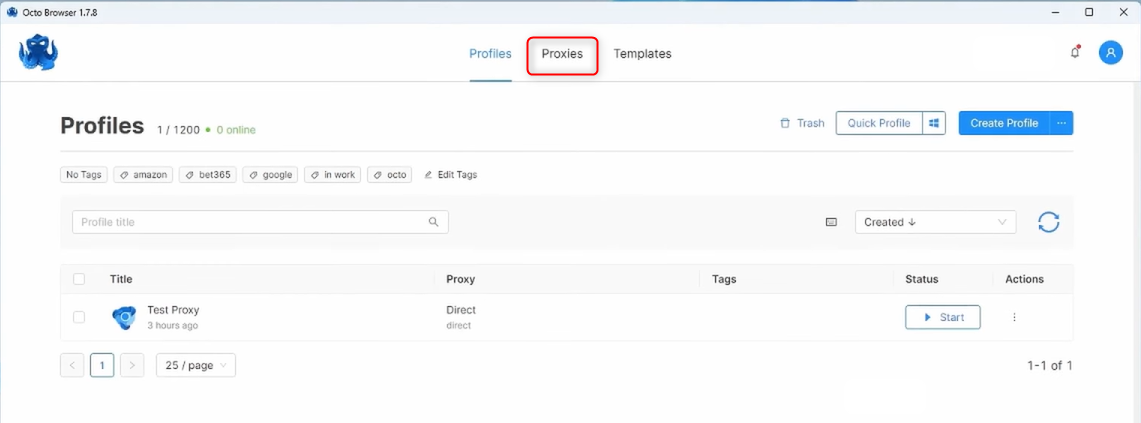Filter by the bet365 tag

click(x=208, y=175)
